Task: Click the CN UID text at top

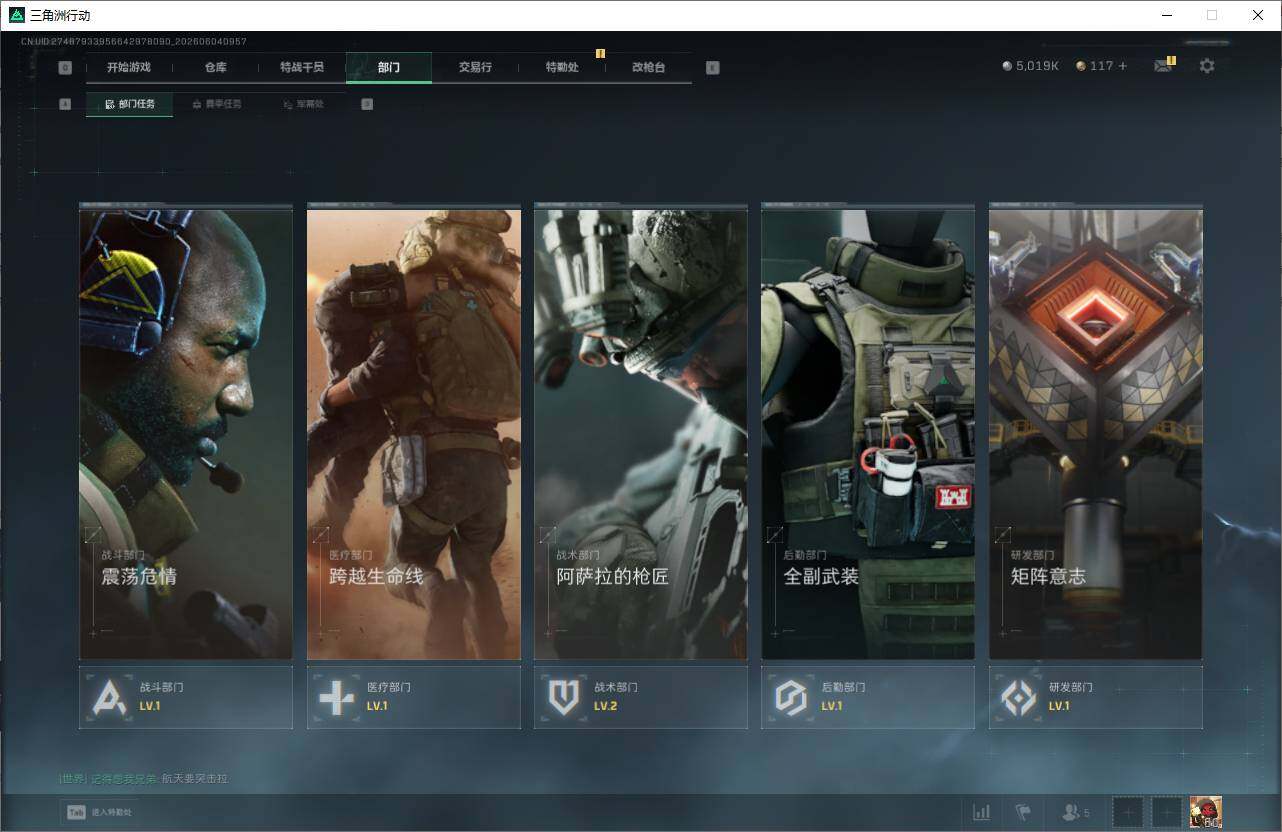Action: click(x=133, y=41)
